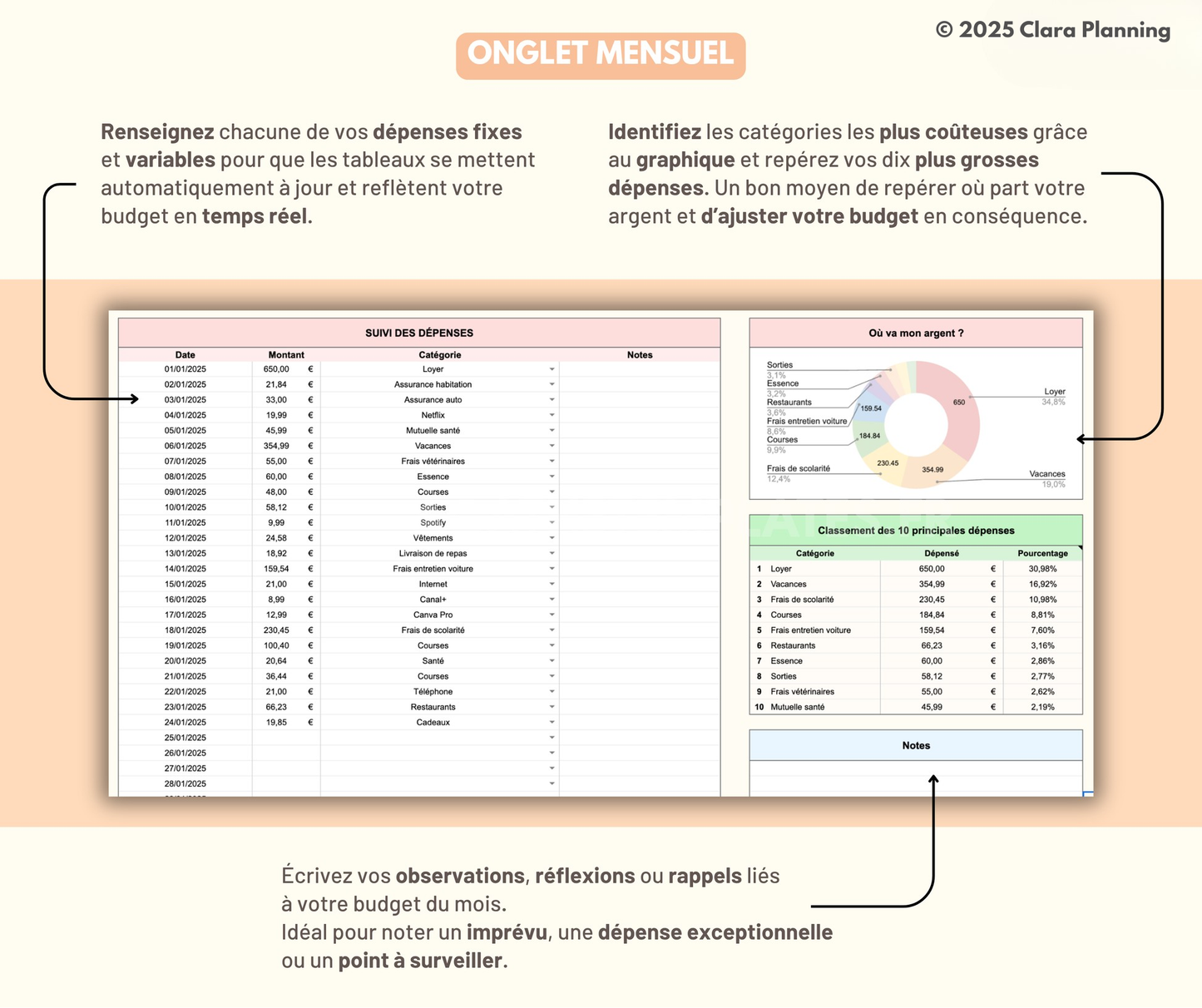Click the Classement des 10 principales dépenses header
The width and height of the screenshot is (1202, 1008).
(x=915, y=530)
